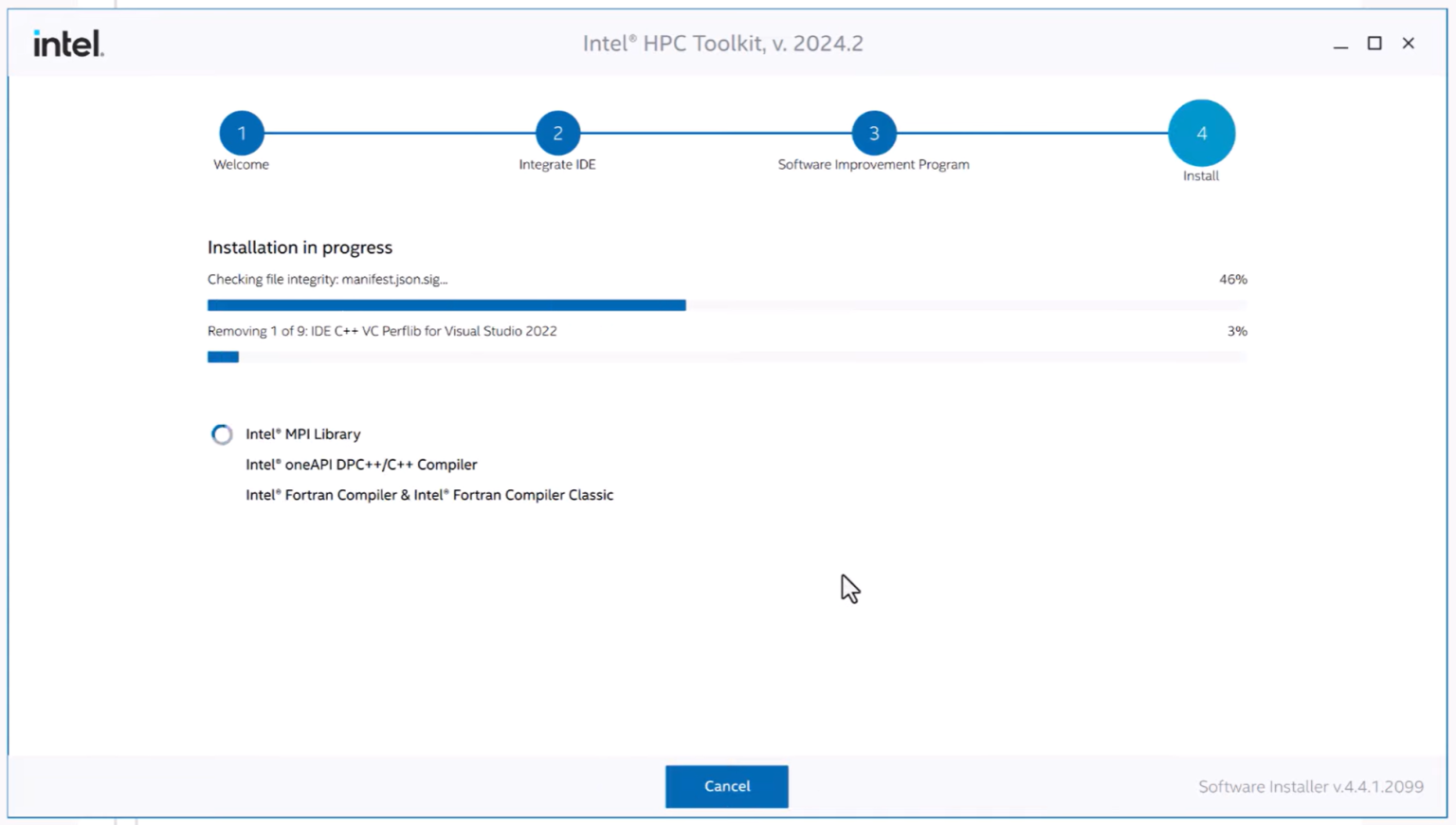
Task: Select the Intel MPI Library entry
Action: point(302,434)
